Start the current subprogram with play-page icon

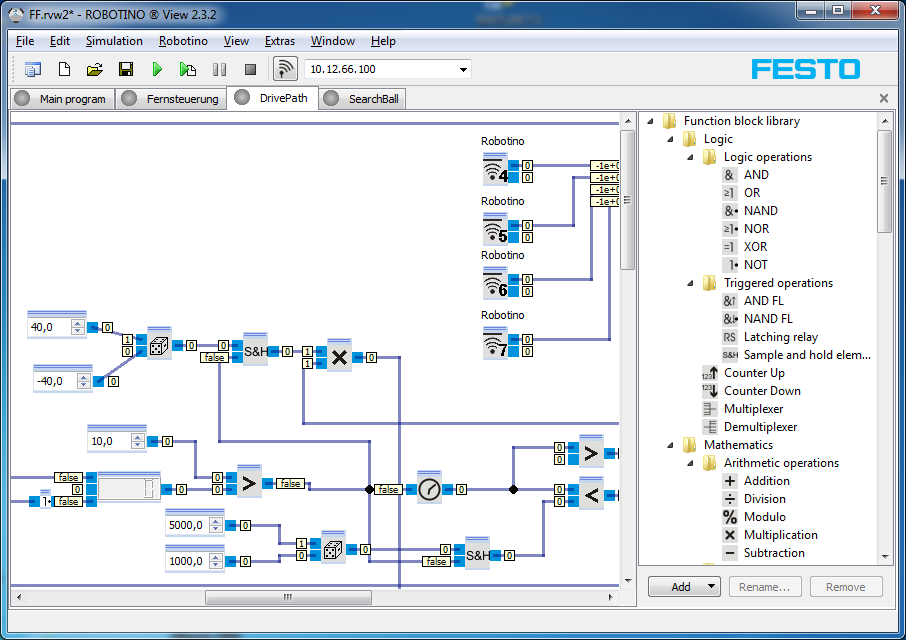[188, 69]
